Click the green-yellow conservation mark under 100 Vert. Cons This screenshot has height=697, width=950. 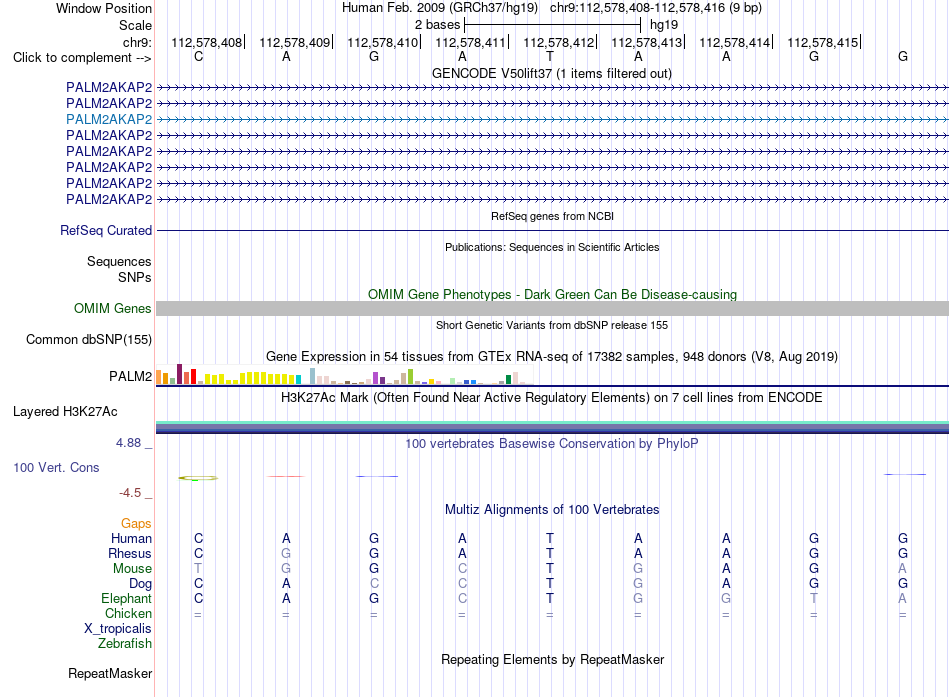(x=198, y=478)
